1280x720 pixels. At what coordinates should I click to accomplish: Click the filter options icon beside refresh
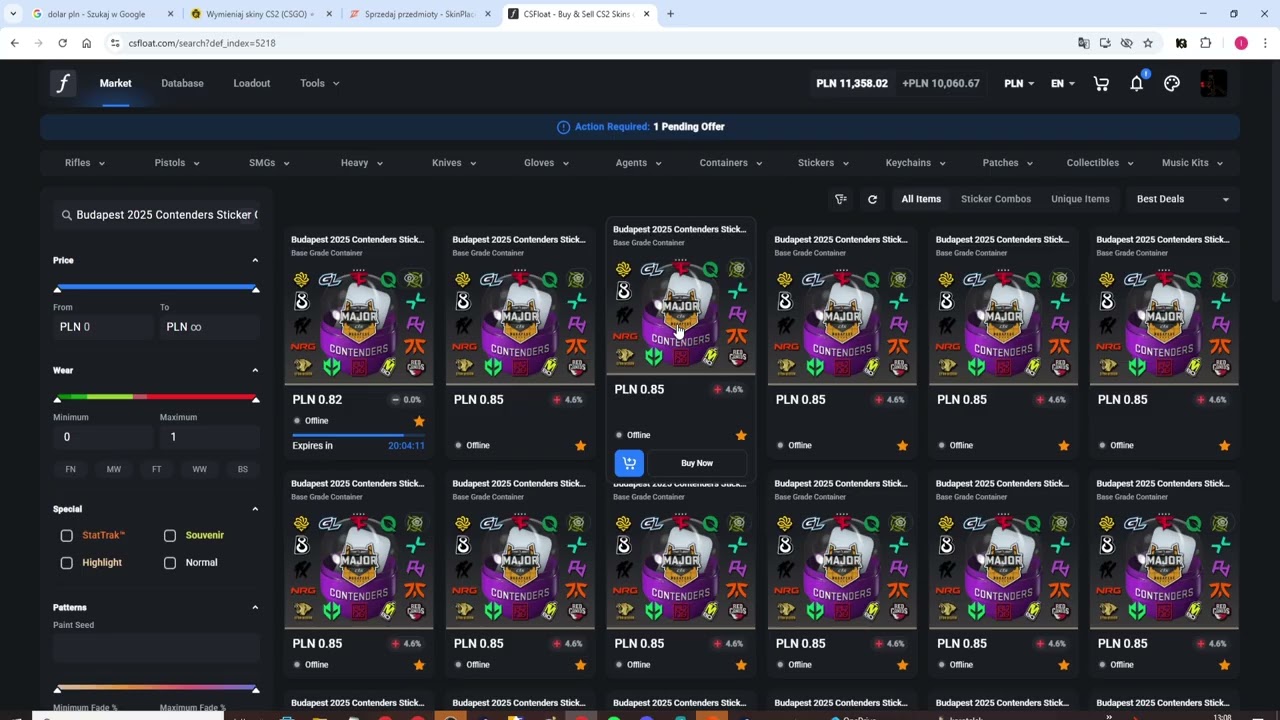pyautogui.click(x=841, y=199)
